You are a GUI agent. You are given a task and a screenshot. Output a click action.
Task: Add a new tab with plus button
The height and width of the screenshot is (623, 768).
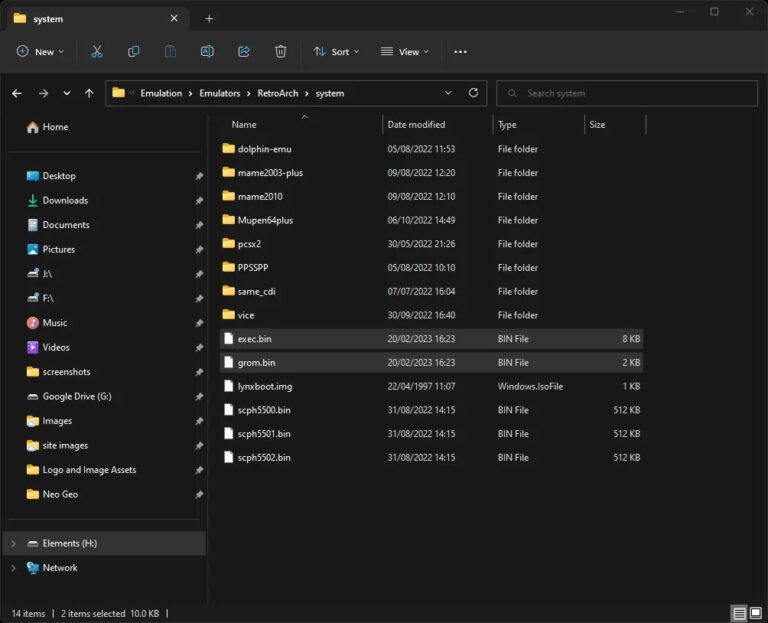click(209, 18)
